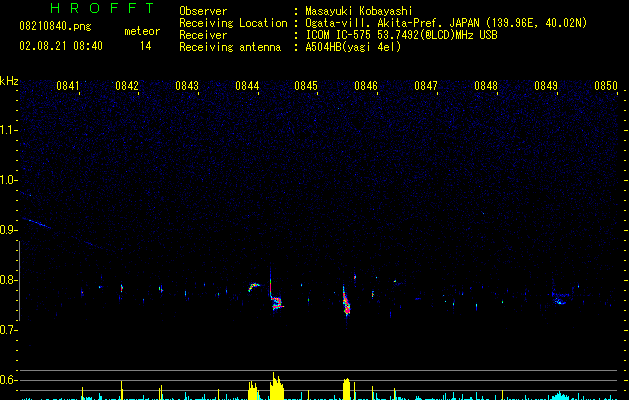Click the Receiving antenna label
Viewport: 629px width, 400px height.
coord(230,47)
